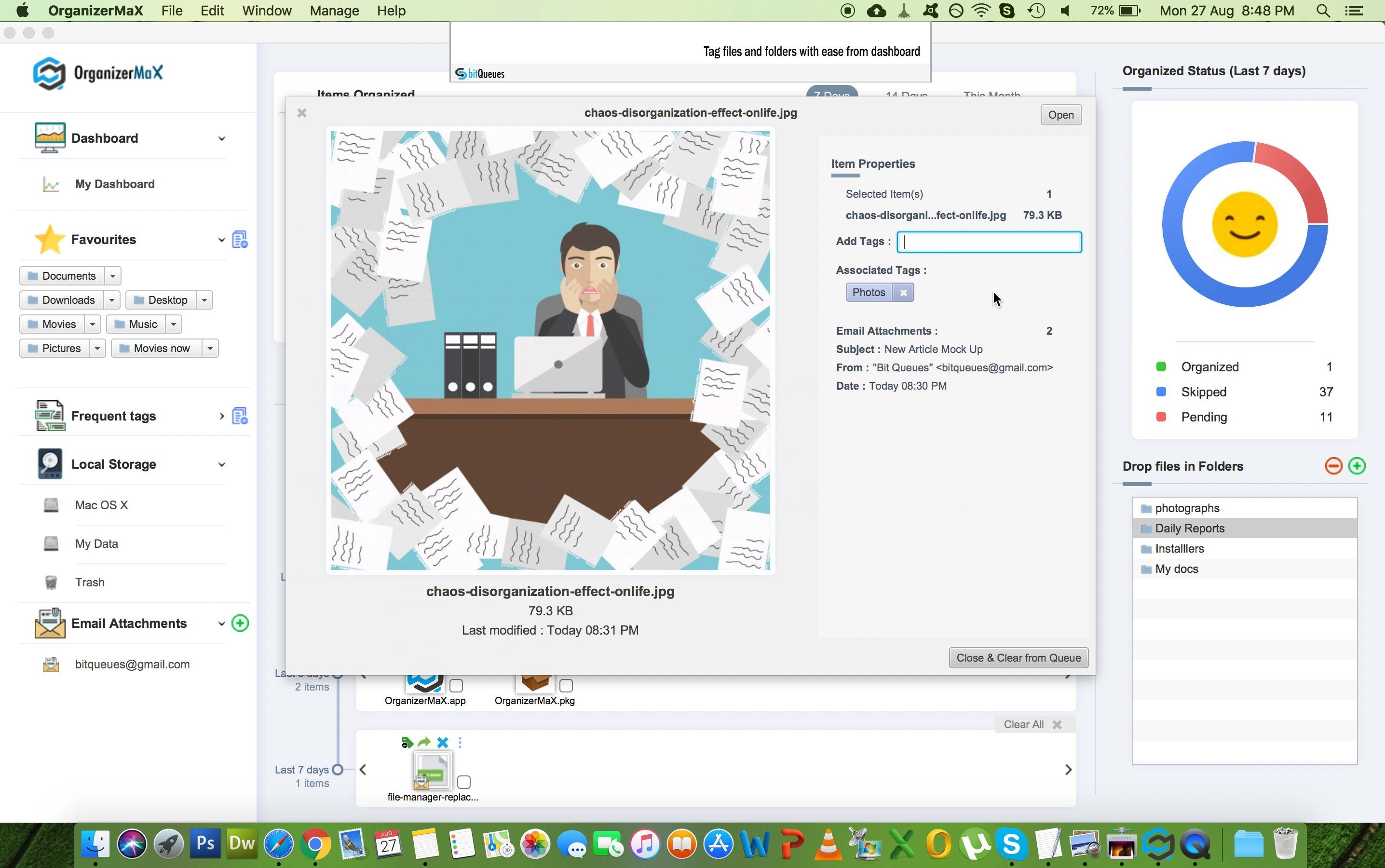Remove a folder with the red minus icon
The image size is (1385, 868).
[x=1333, y=465]
